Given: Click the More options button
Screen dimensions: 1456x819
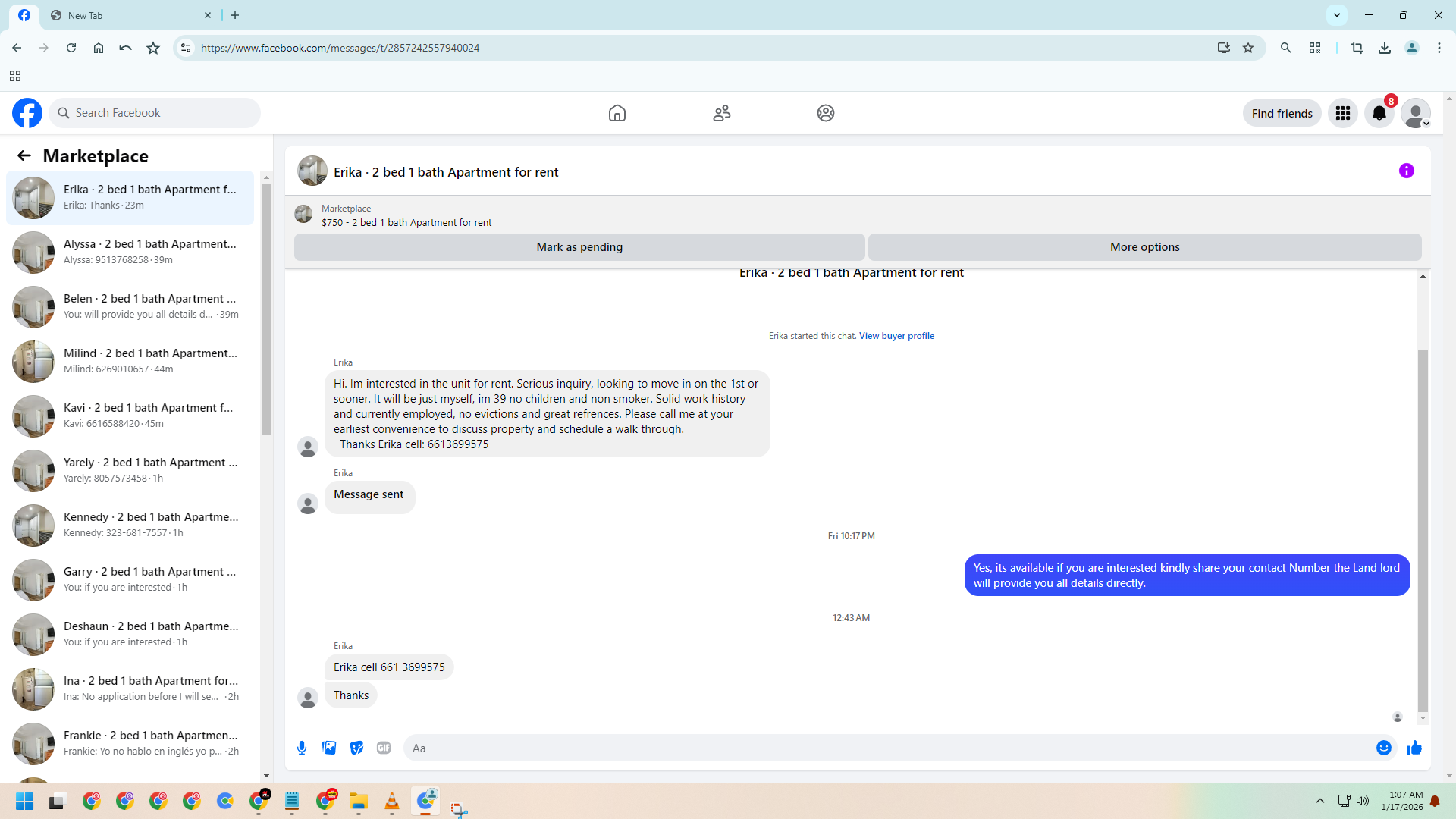Looking at the screenshot, I should tap(1144, 247).
